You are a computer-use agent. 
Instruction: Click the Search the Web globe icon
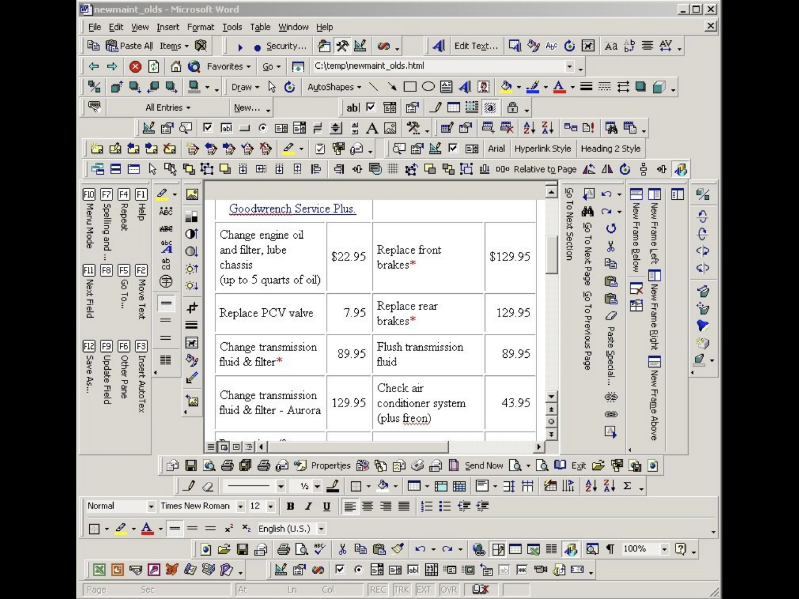tap(194, 67)
